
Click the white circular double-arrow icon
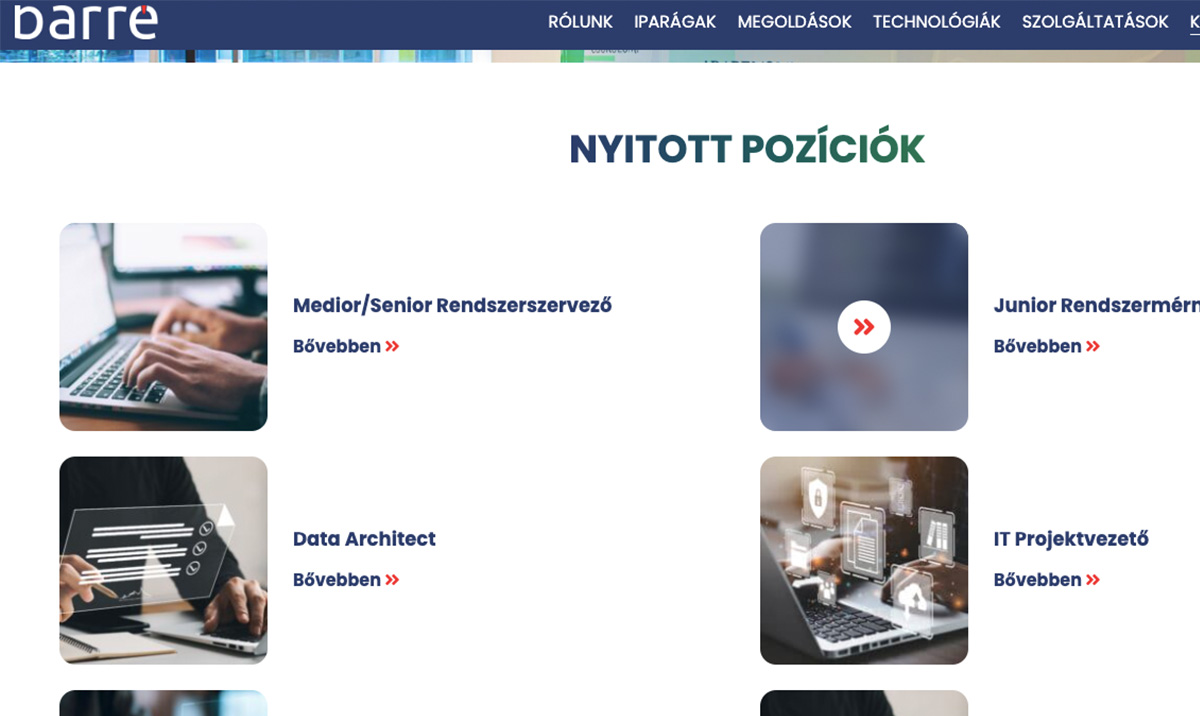pos(864,327)
